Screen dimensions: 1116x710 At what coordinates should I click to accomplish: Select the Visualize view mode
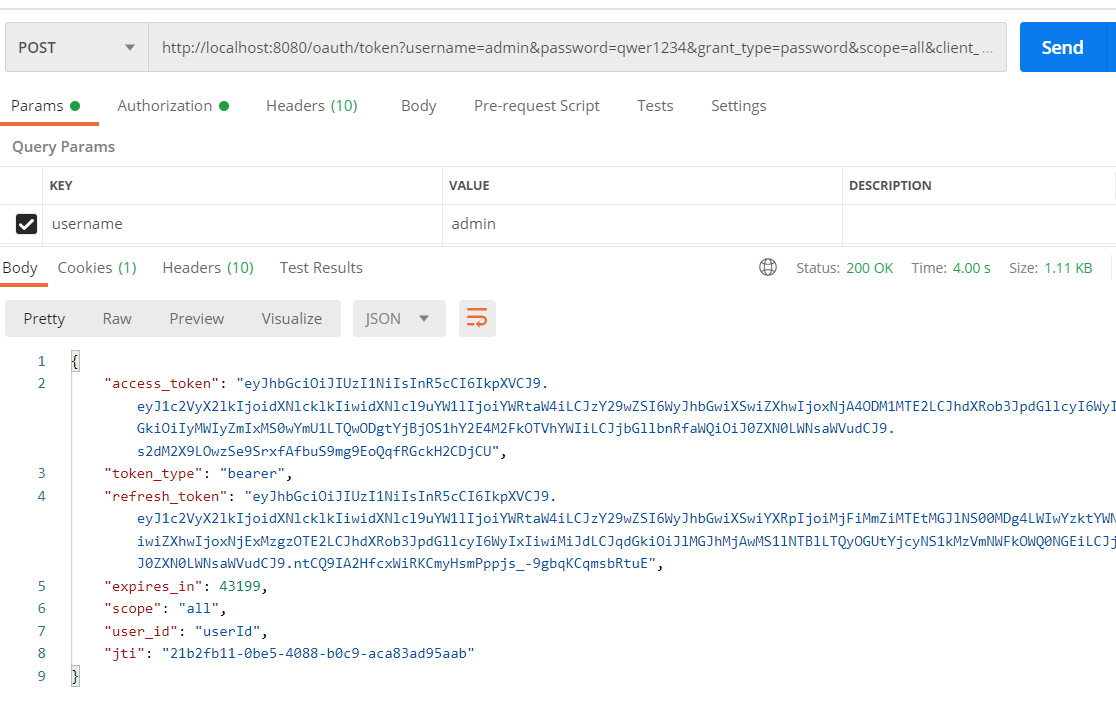pyautogui.click(x=292, y=319)
